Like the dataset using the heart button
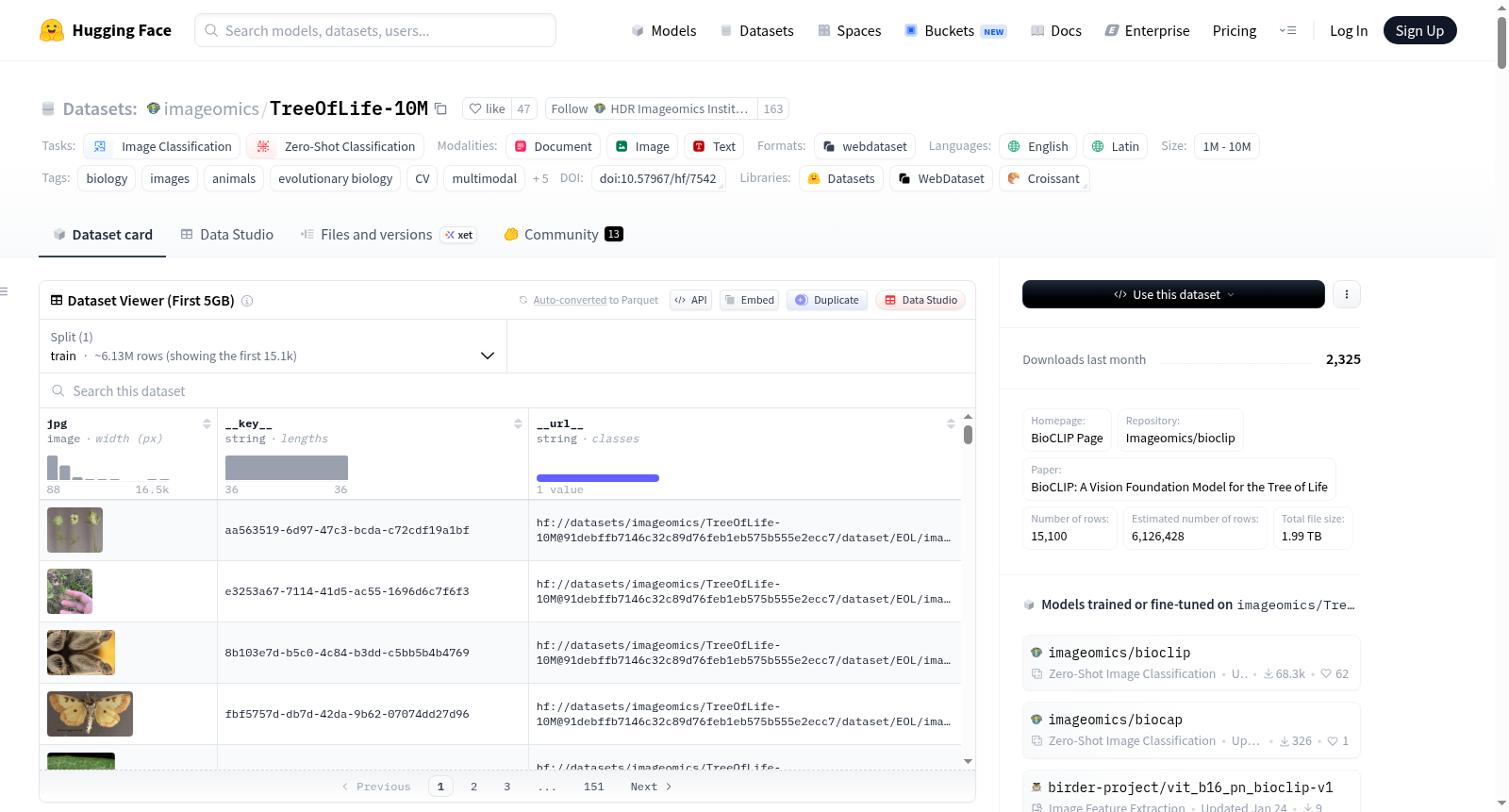1509x812 pixels. point(488,108)
